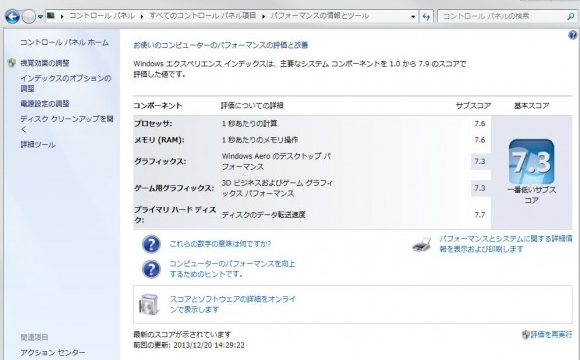Expand arrow after すべてのコントロール パネル項目 breadcrumb
This screenshot has height=360, width=580.
pyautogui.click(x=263, y=16)
